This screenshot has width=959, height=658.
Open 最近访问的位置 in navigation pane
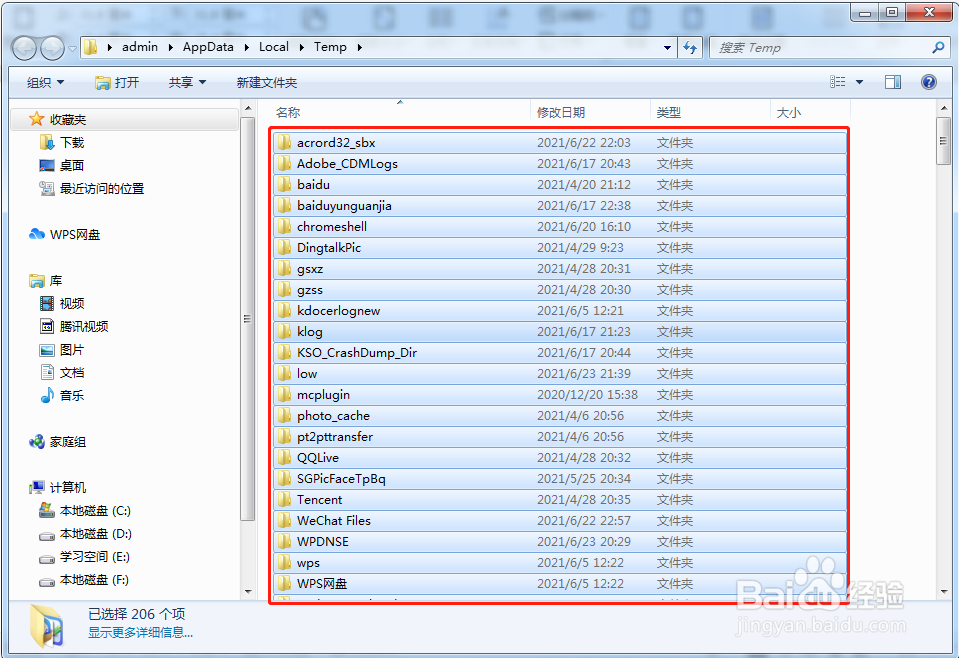92,188
